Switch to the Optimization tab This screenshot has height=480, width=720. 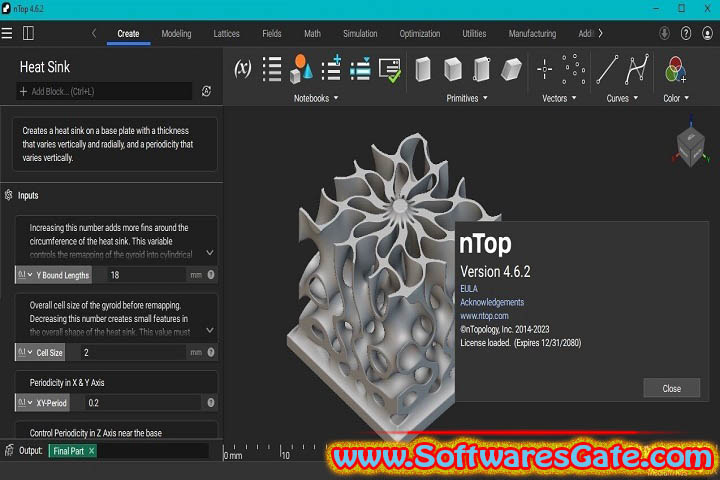[420, 34]
